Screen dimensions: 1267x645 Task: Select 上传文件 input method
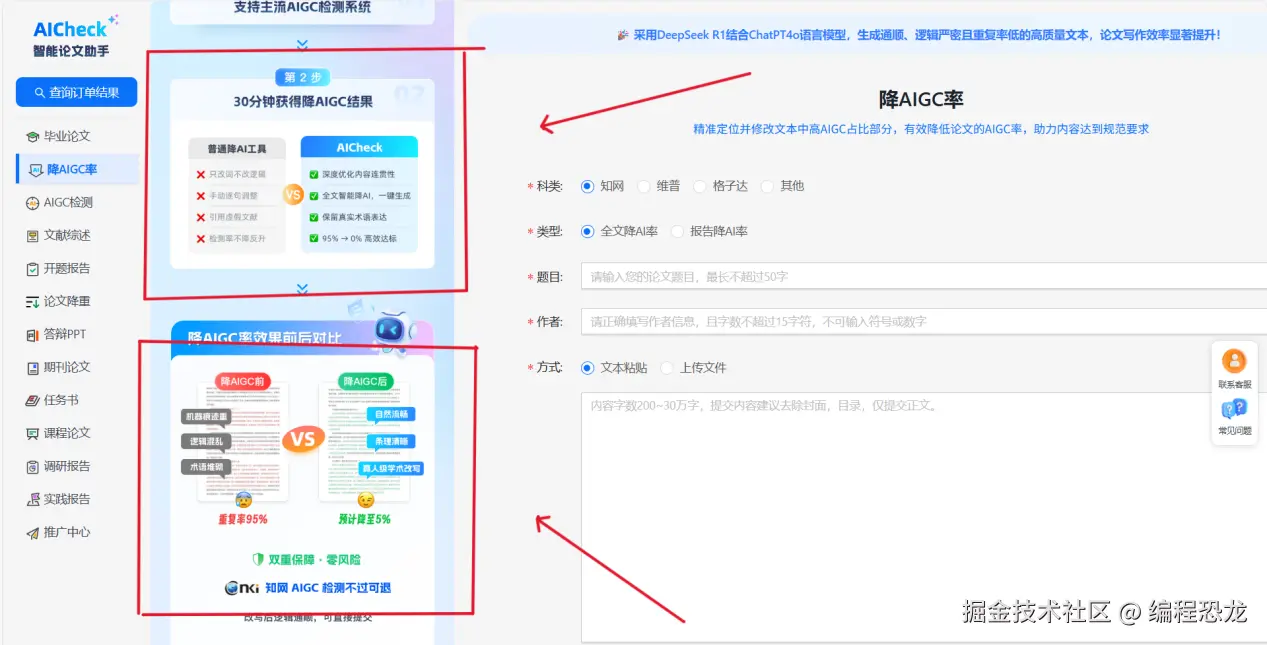tap(667, 367)
